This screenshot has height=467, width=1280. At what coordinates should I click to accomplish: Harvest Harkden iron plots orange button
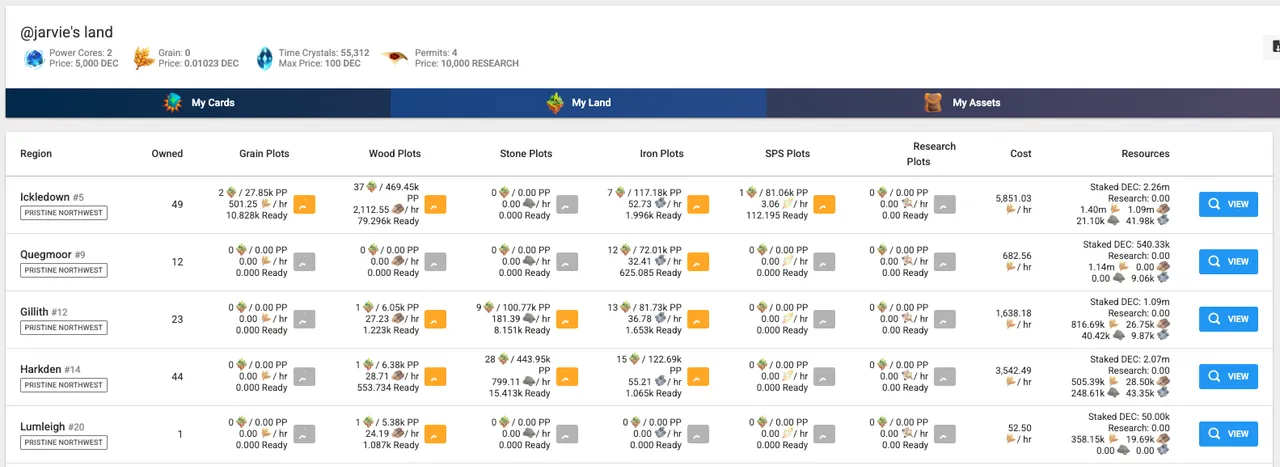coord(698,376)
